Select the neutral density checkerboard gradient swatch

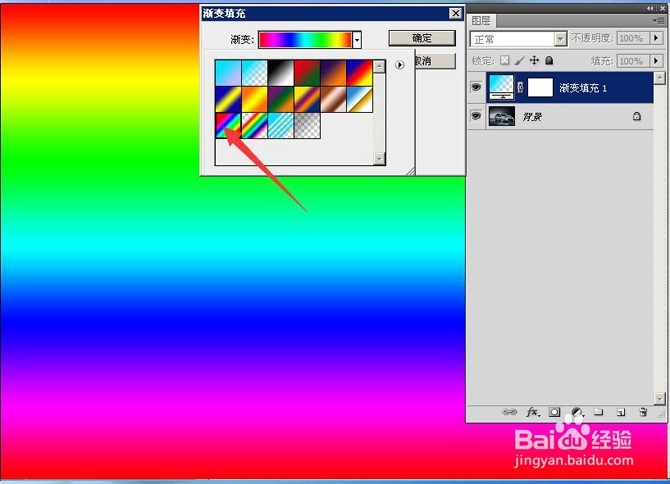[307, 125]
